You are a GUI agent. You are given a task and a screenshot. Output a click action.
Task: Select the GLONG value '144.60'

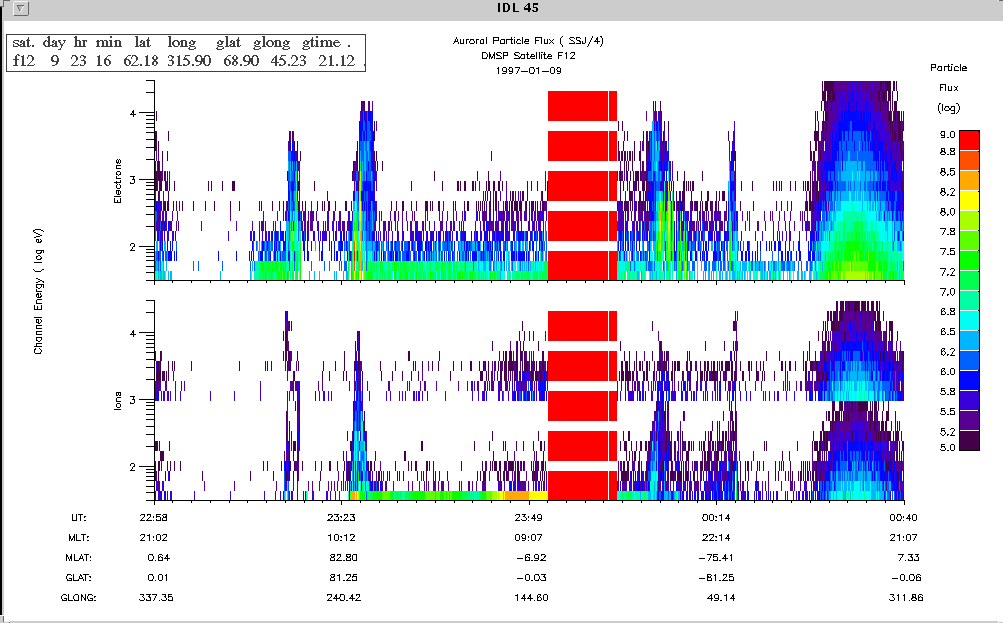(x=531, y=598)
